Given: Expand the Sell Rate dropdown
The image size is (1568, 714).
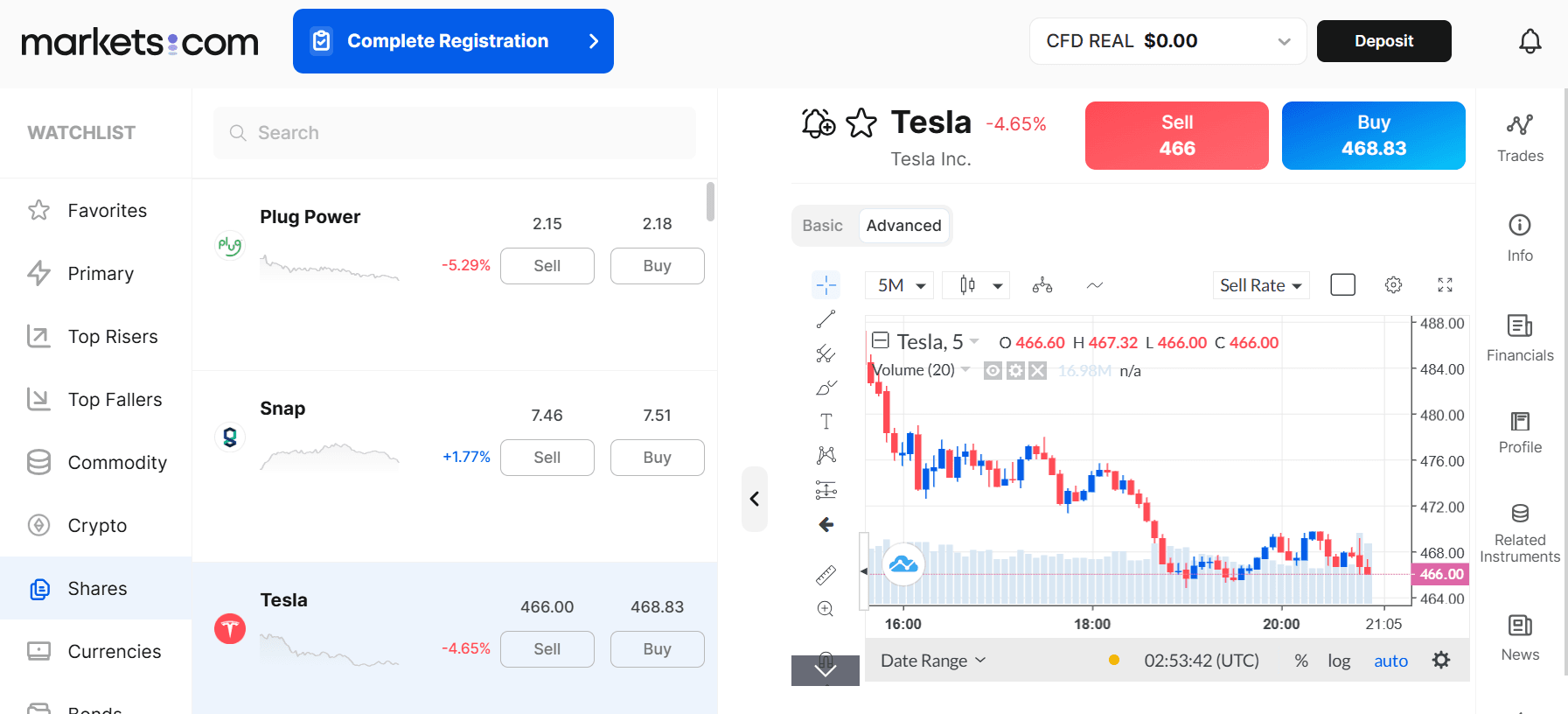Looking at the screenshot, I should tap(1261, 284).
